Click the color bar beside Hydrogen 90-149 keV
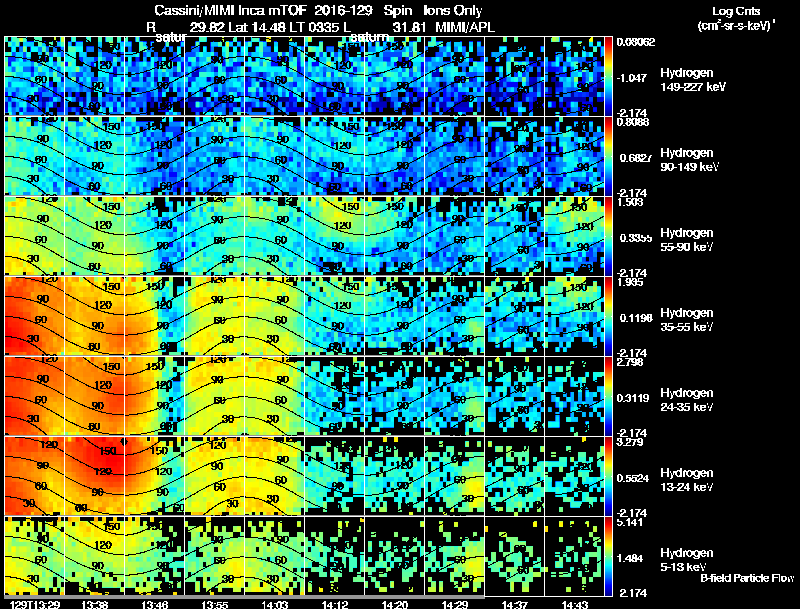 point(608,156)
